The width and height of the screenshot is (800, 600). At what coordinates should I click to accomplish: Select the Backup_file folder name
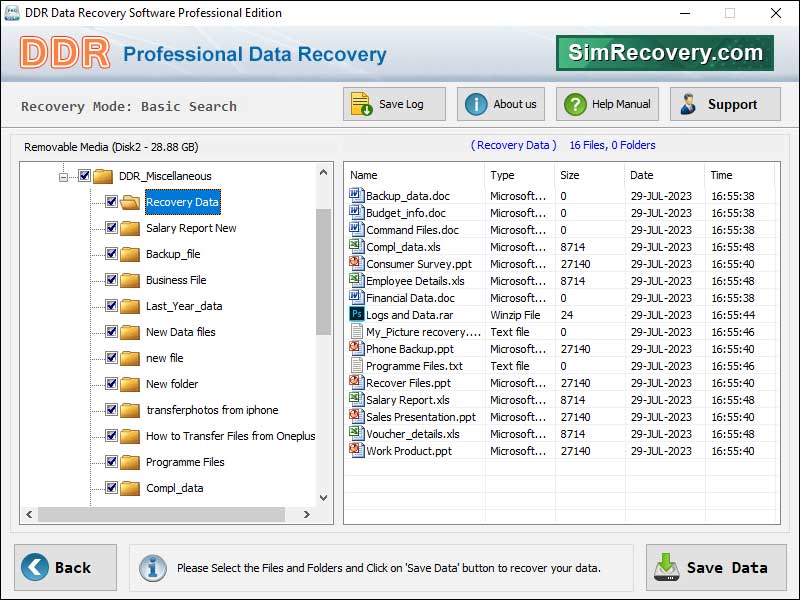pos(173,254)
